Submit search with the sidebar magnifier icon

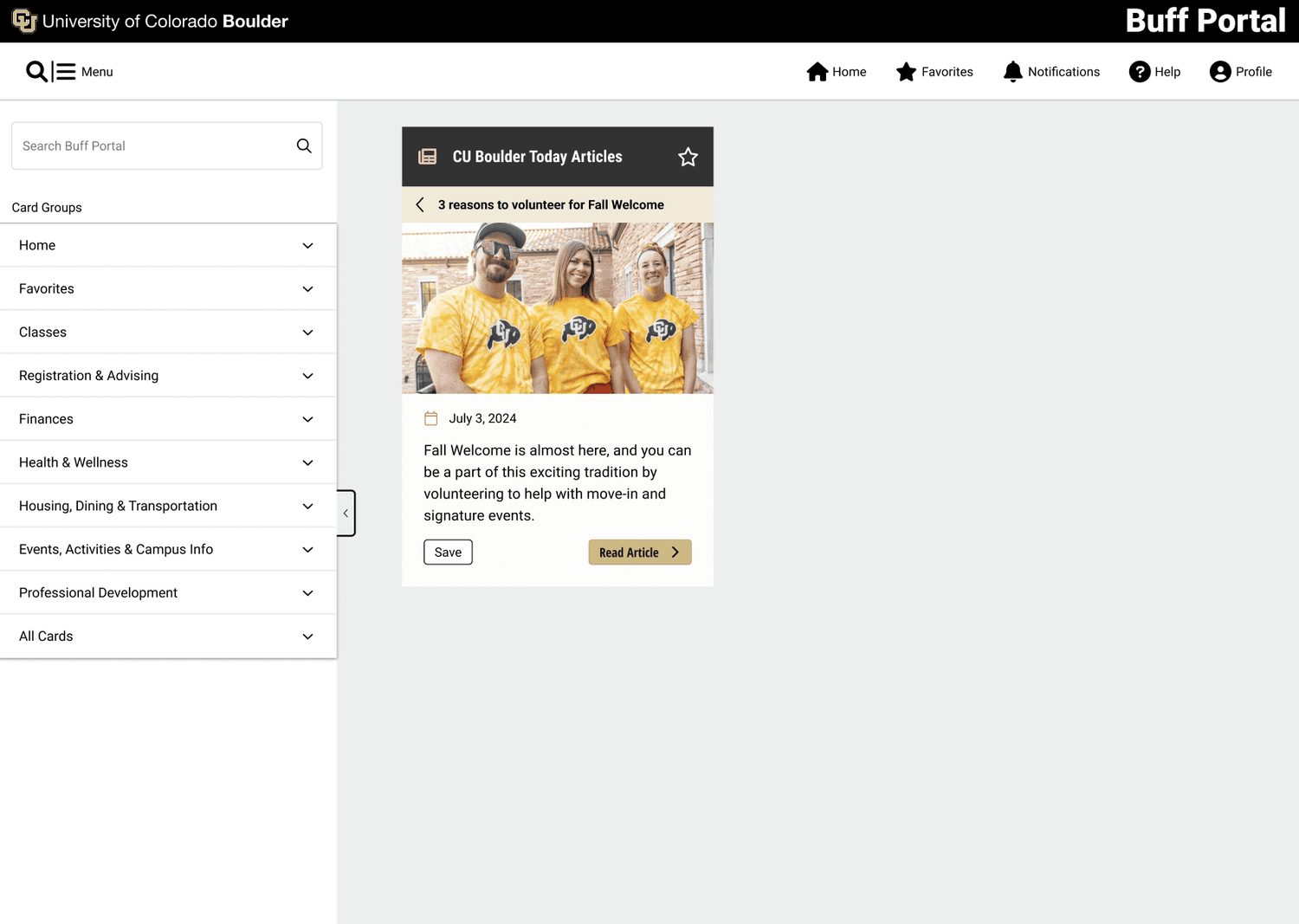(304, 145)
